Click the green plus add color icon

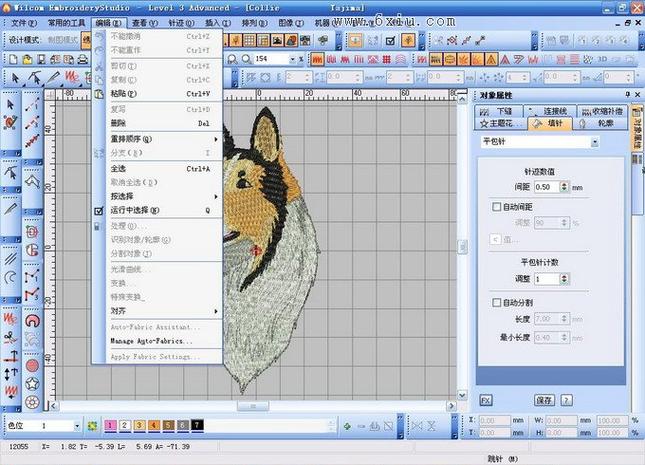pos(347,425)
